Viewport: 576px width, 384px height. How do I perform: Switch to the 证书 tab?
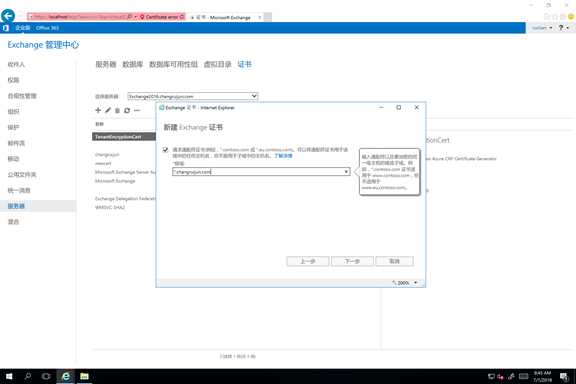245,64
